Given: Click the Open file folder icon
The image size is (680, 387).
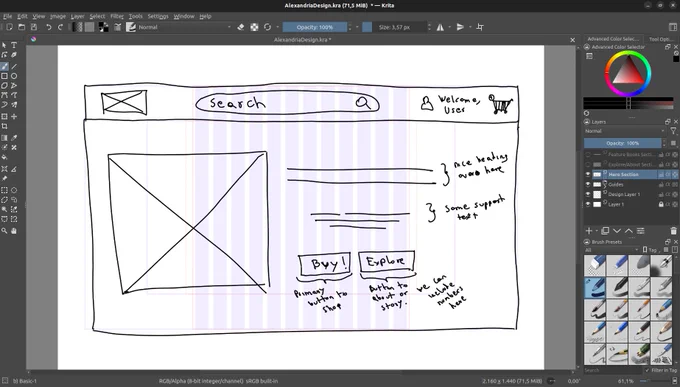Looking at the screenshot, I should pyautogui.click(x=21, y=27).
